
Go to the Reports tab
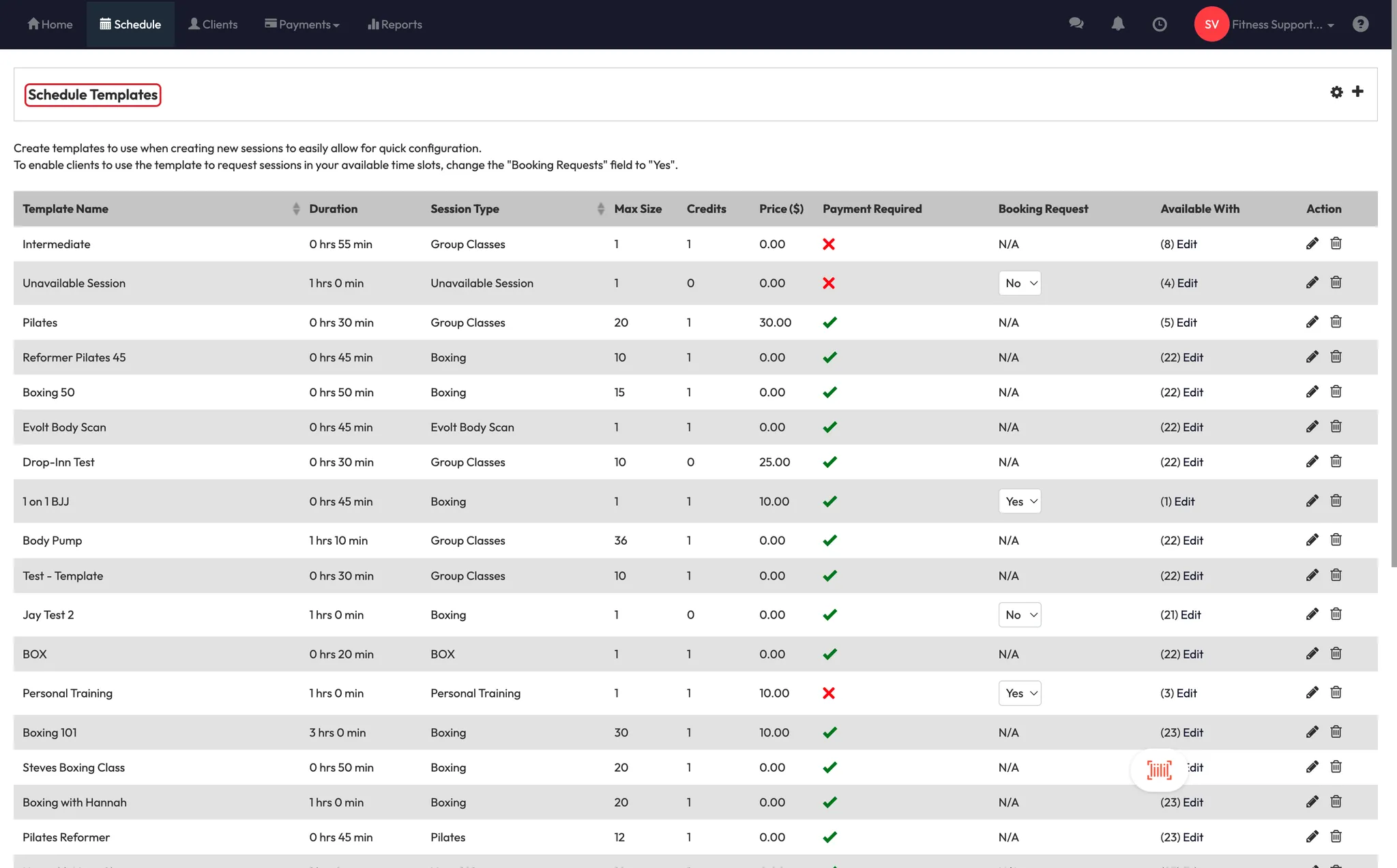(394, 25)
